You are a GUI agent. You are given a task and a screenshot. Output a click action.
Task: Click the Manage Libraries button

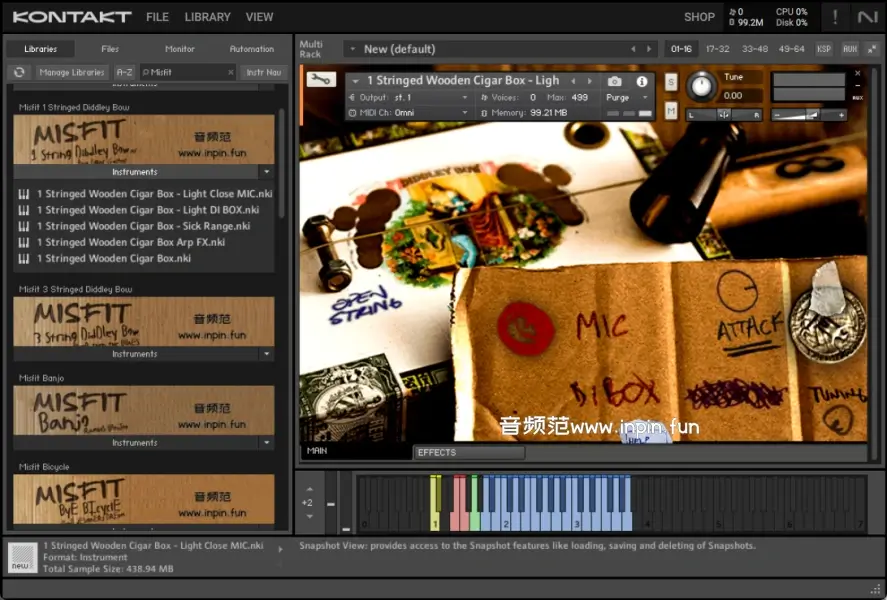click(72, 72)
